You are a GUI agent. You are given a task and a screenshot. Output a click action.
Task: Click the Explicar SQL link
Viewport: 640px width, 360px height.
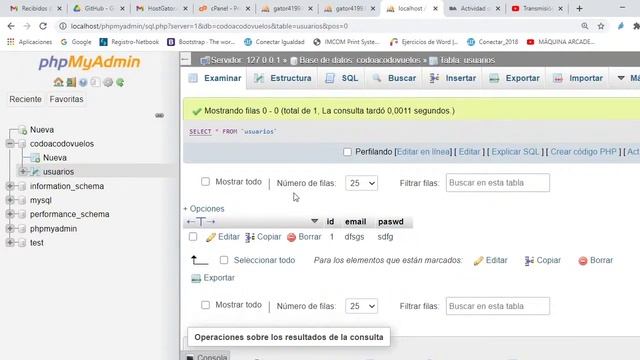(515, 152)
